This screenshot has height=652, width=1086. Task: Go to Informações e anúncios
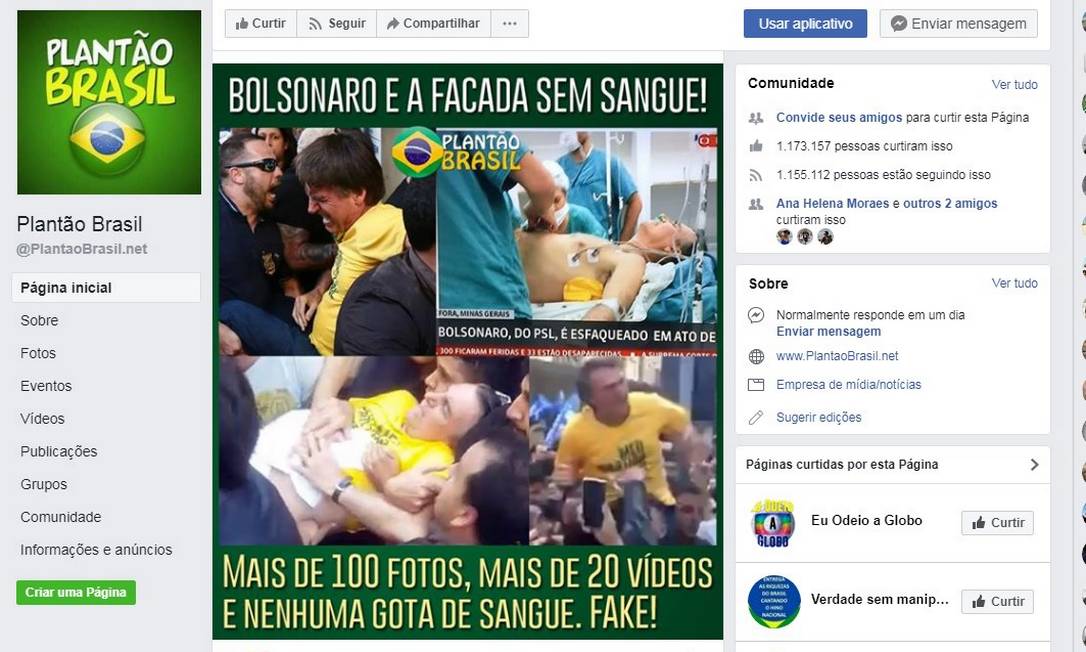tap(96, 549)
